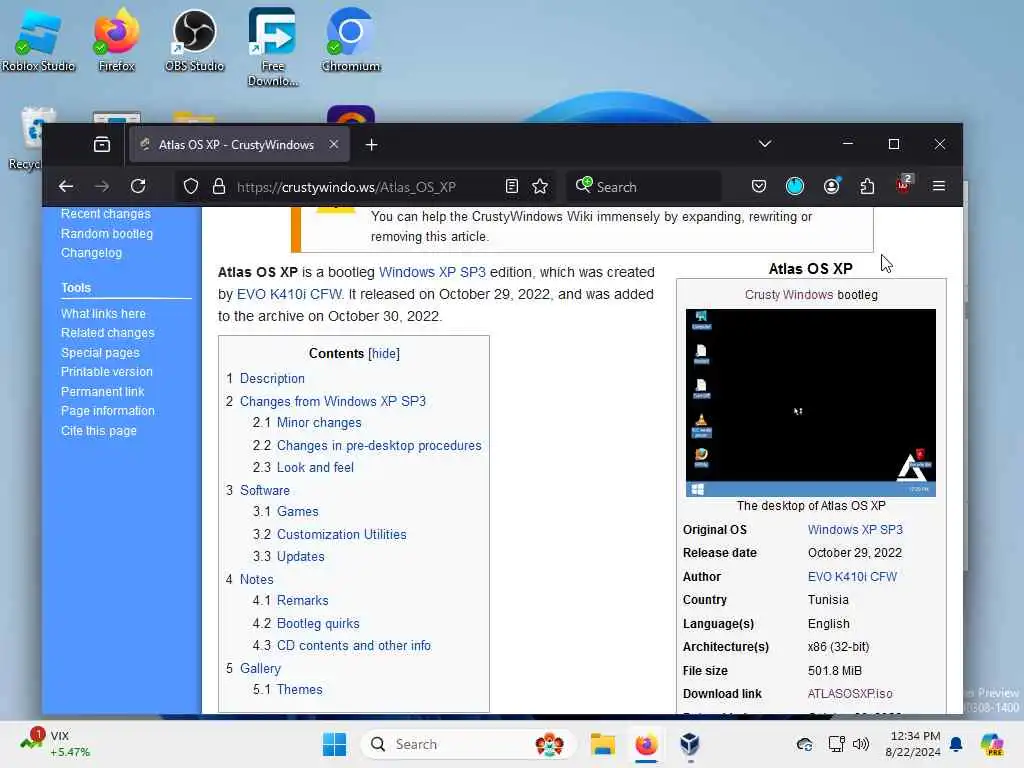The height and width of the screenshot is (768, 1024).
Task: Click the Search field in Firefox toolbar
Action: 645,187
